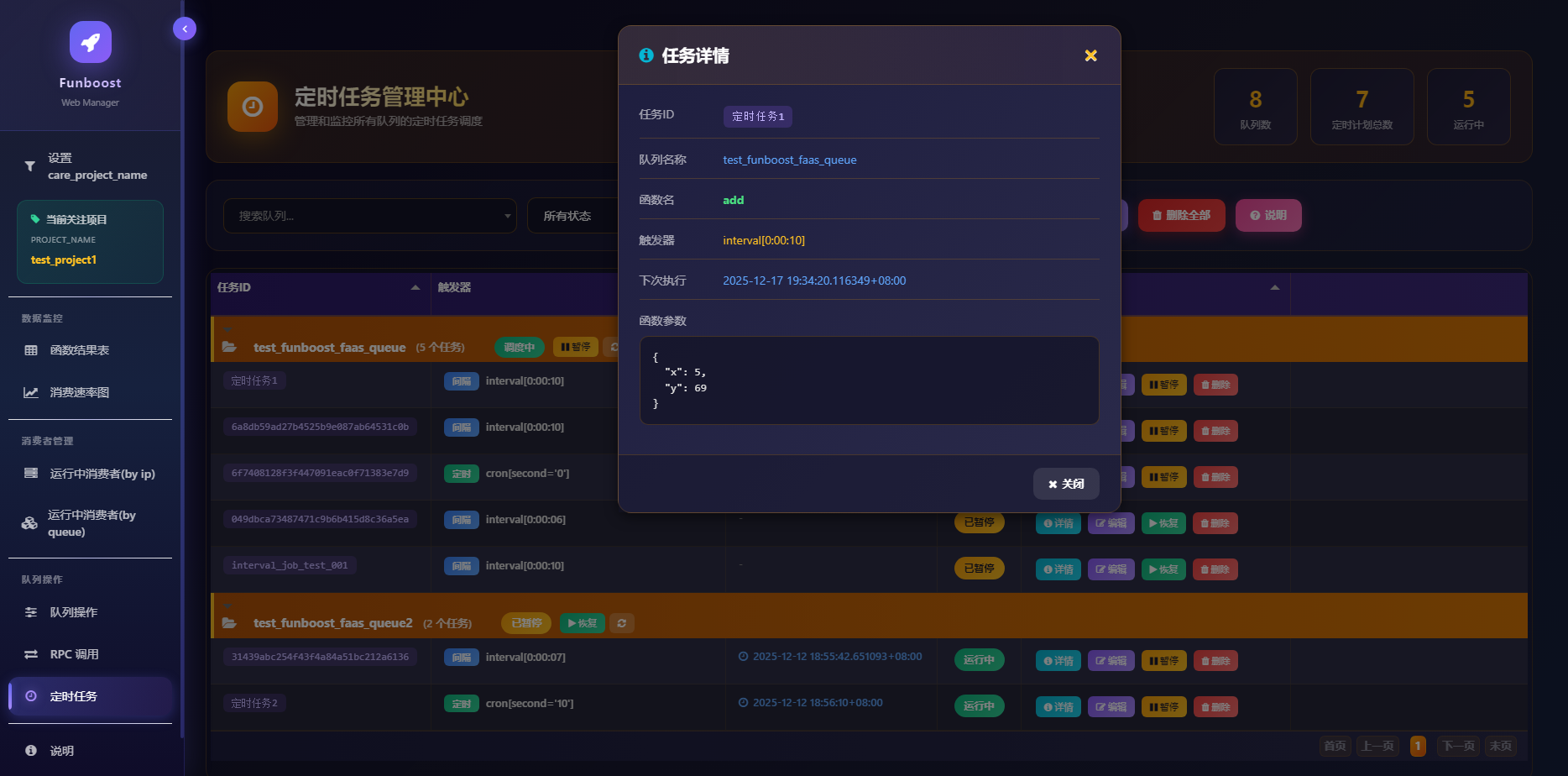Go to 运行中消费者(by queue) page
This screenshot has height=776, width=1568.
pyautogui.click(x=90, y=523)
